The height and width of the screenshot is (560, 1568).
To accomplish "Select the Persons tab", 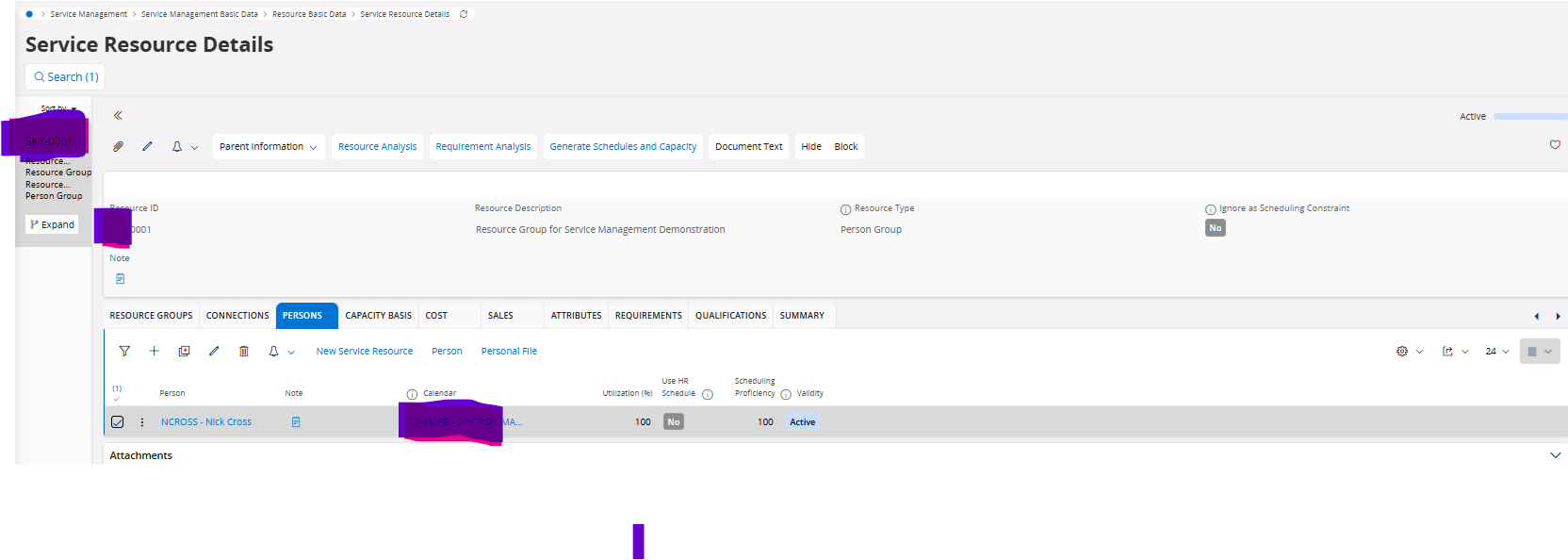I will 307,316.
